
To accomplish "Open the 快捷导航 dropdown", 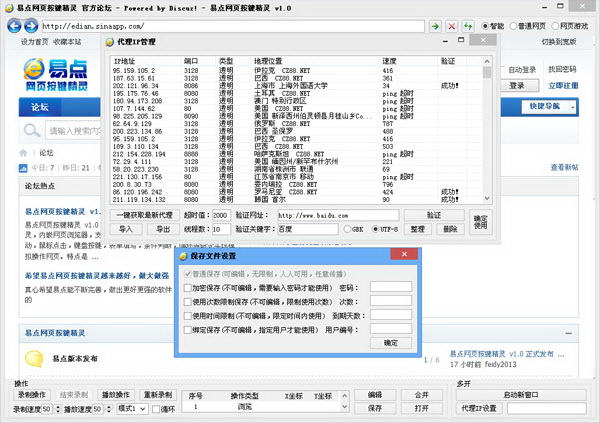I will point(548,107).
